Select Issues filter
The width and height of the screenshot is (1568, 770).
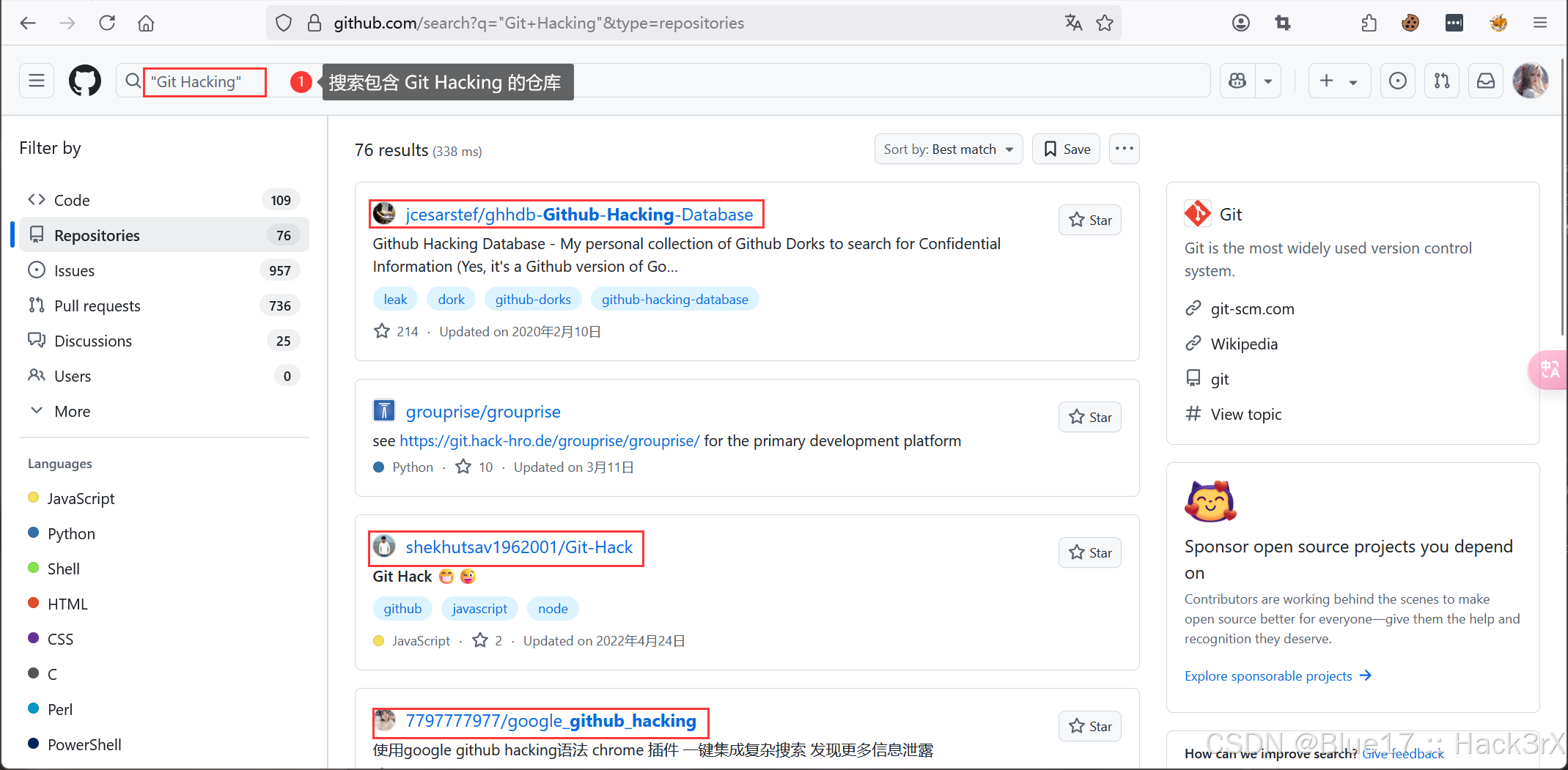click(164, 270)
